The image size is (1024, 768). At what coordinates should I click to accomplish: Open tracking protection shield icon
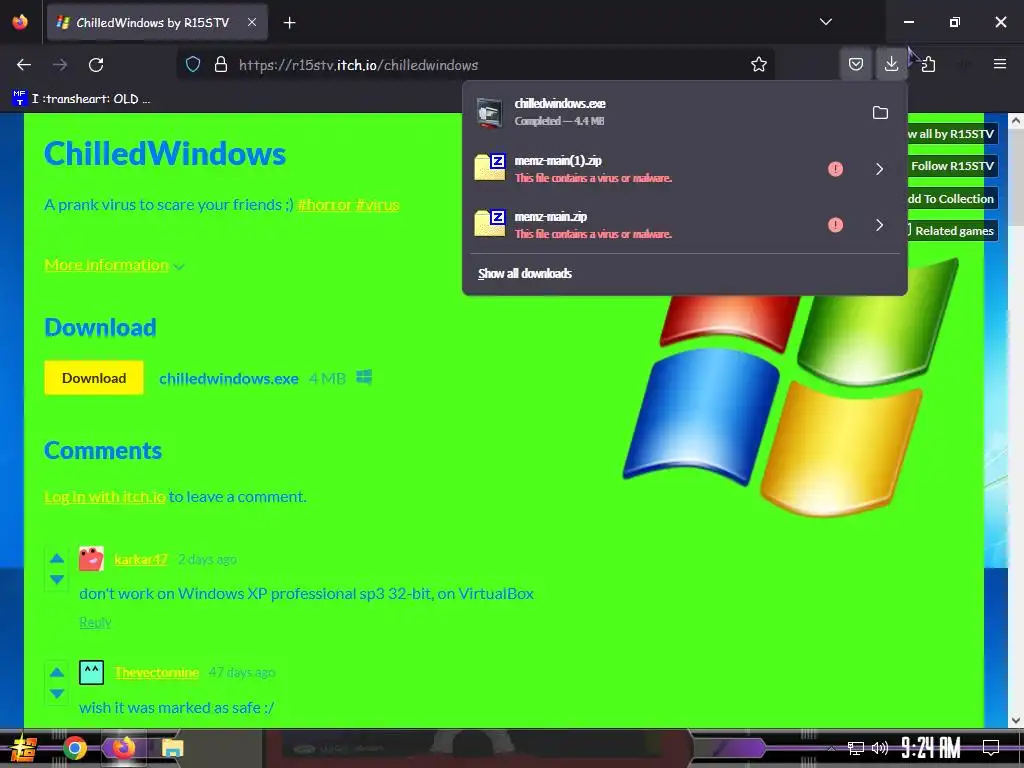(193, 65)
